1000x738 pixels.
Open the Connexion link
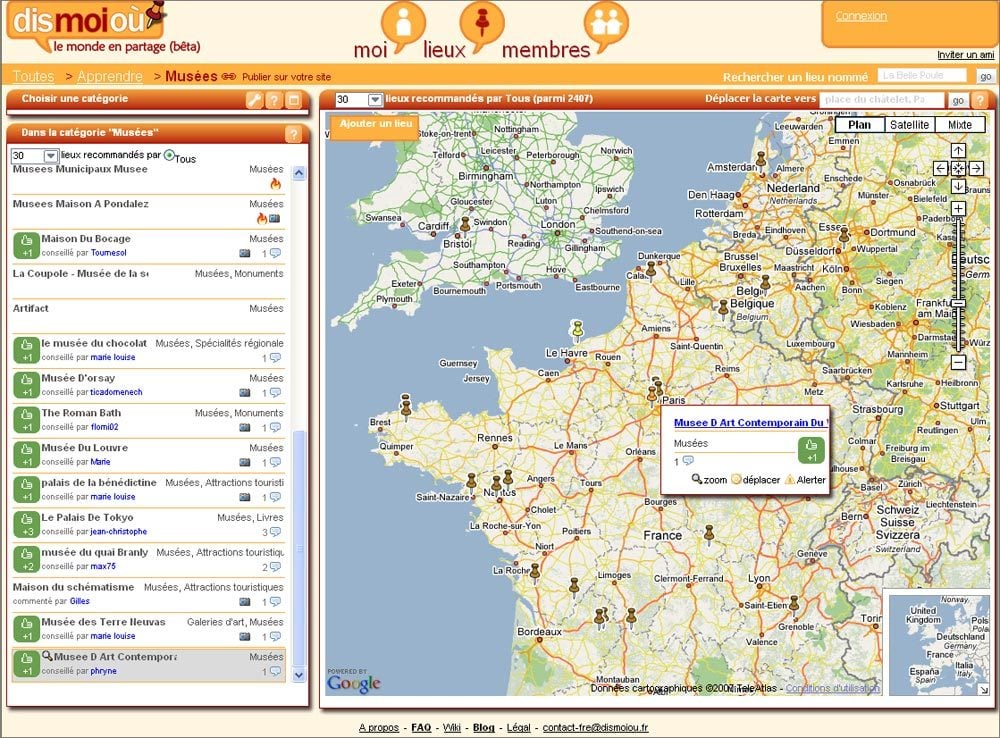tap(861, 16)
